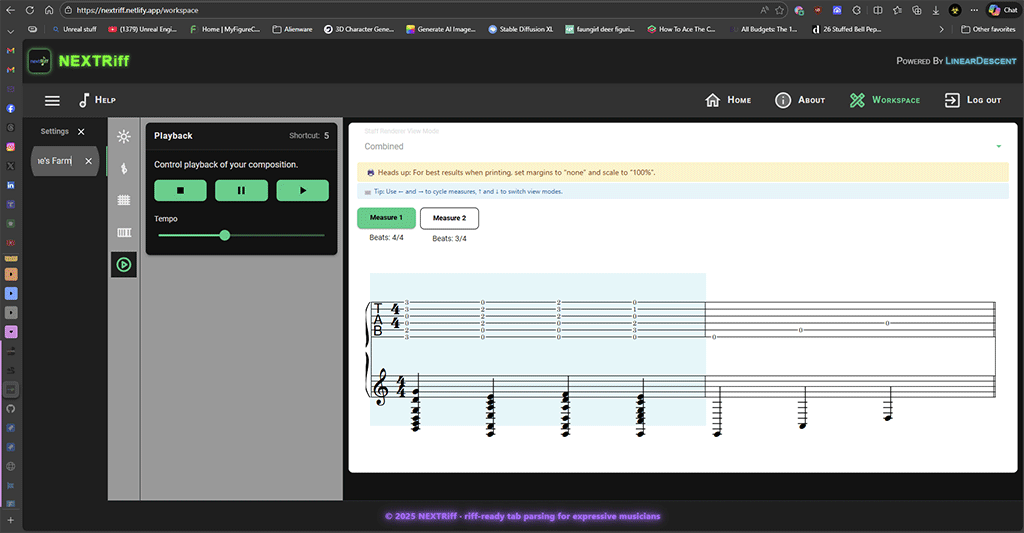
Task: Close the Settings panel with the X
Action: [81, 132]
